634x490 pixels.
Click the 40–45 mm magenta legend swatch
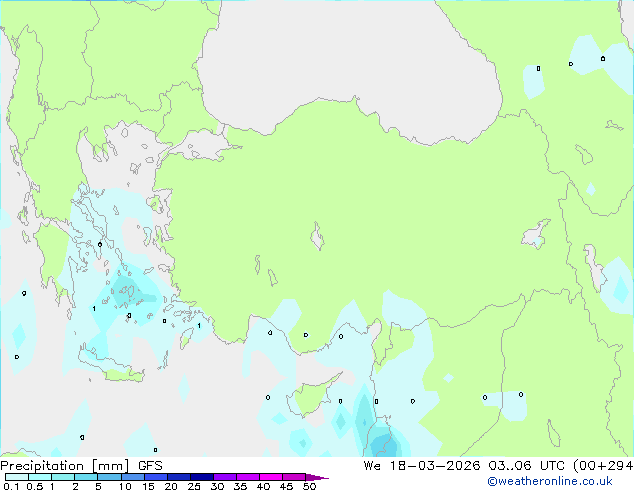pos(271,477)
